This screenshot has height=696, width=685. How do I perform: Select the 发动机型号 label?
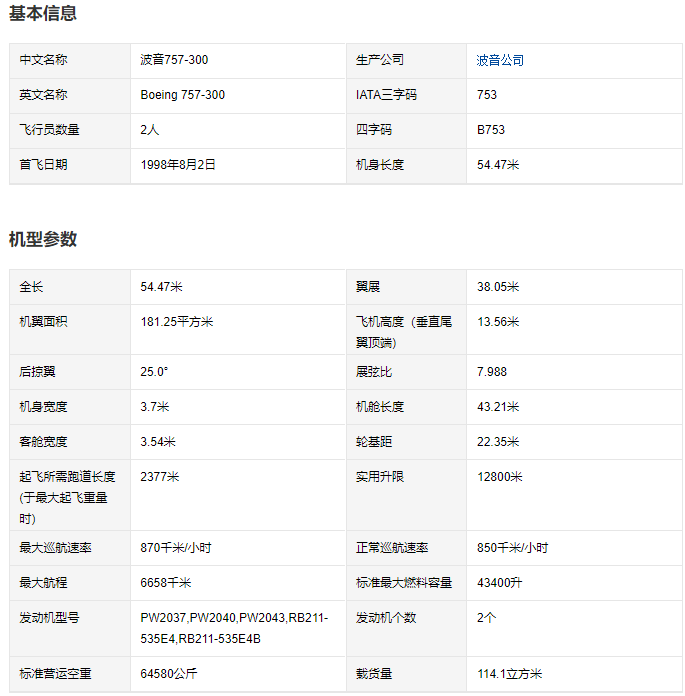pyautogui.click(x=49, y=618)
